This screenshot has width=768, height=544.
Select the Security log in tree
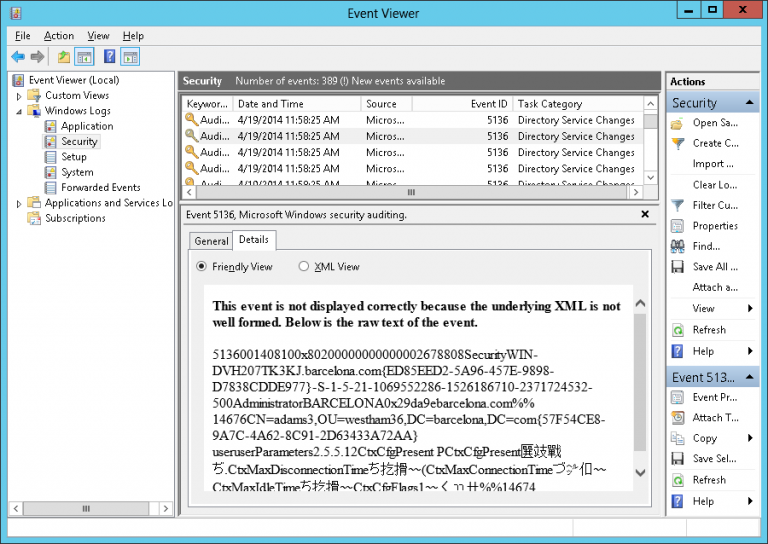[79, 142]
